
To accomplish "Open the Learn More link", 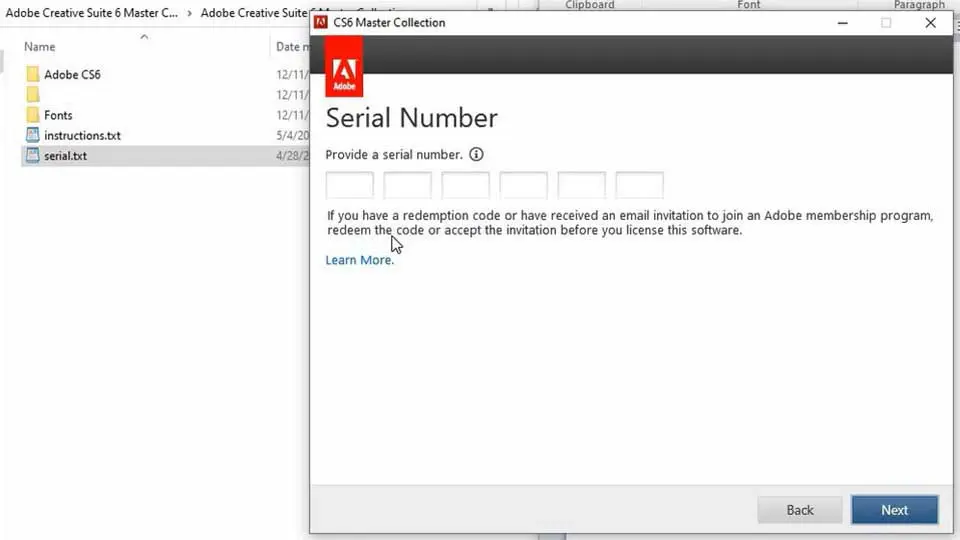I will pos(359,260).
